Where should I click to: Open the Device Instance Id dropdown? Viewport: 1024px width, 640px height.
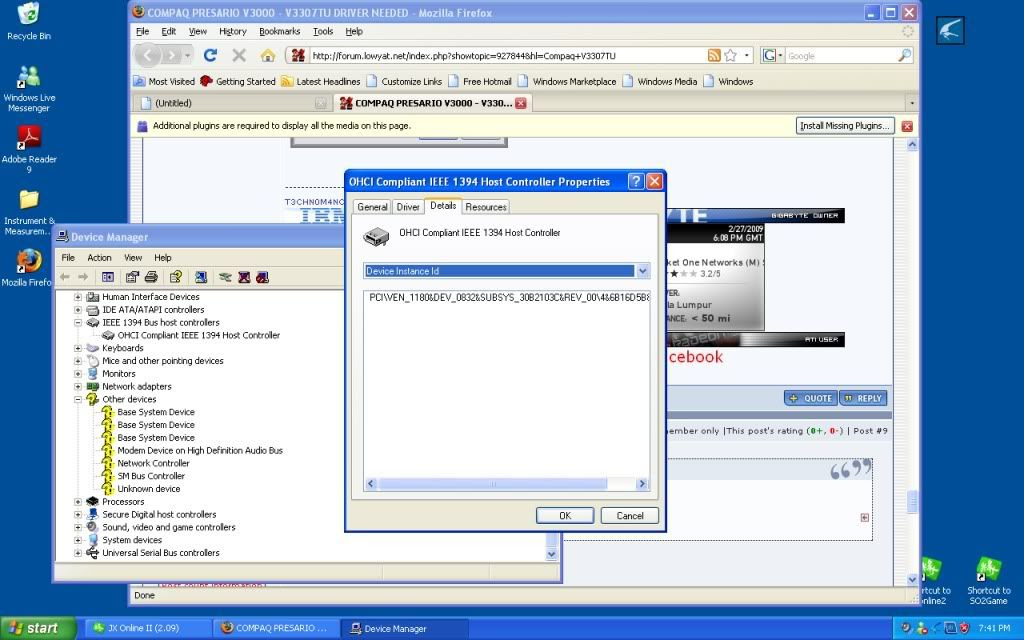(x=643, y=271)
